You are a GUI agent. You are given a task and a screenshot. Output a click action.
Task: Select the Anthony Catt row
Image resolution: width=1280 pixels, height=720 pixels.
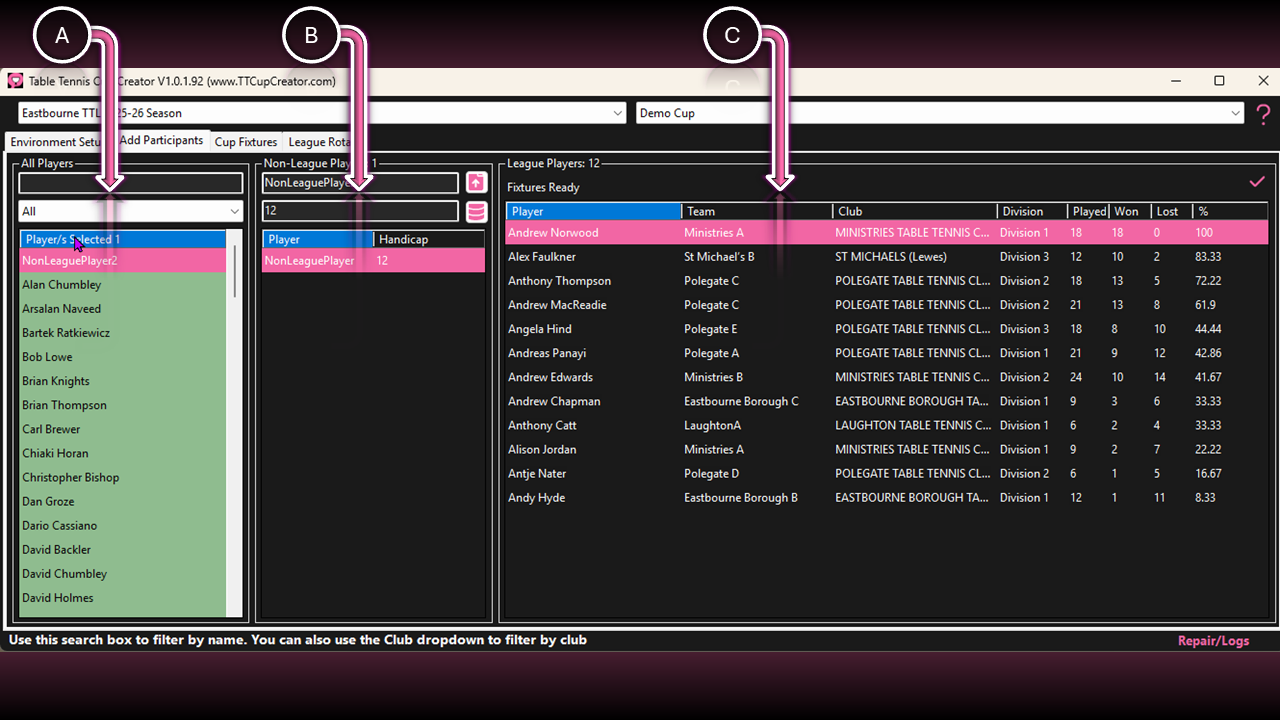(x=887, y=425)
